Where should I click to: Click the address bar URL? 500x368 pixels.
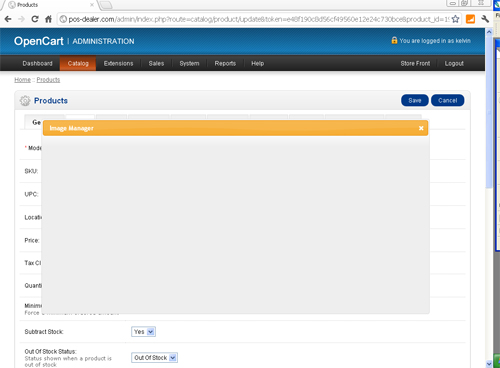[x=259, y=19]
